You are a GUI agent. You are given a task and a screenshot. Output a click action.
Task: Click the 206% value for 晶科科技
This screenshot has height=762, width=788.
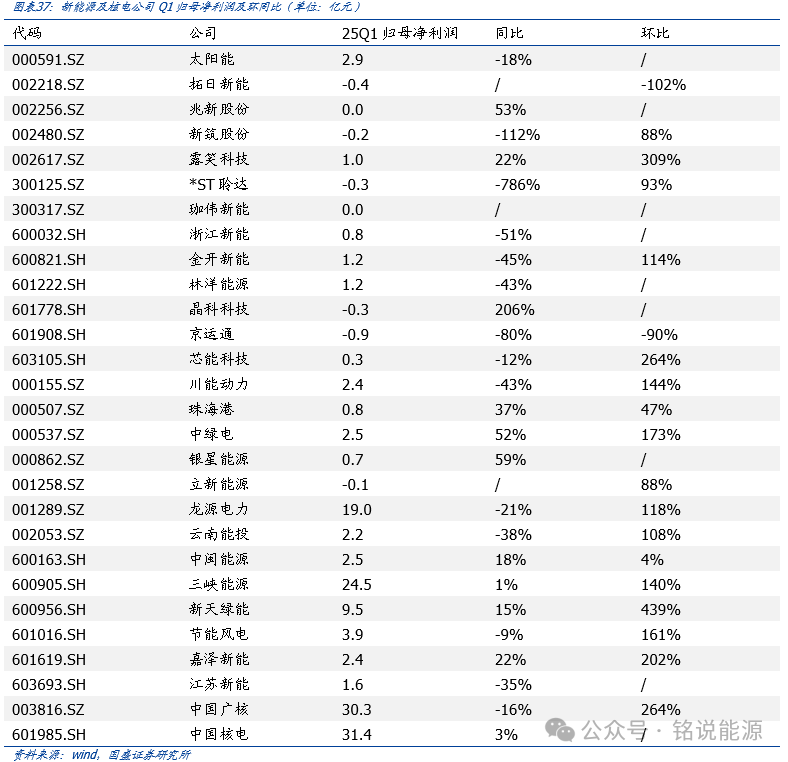click(x=515, y=310)
